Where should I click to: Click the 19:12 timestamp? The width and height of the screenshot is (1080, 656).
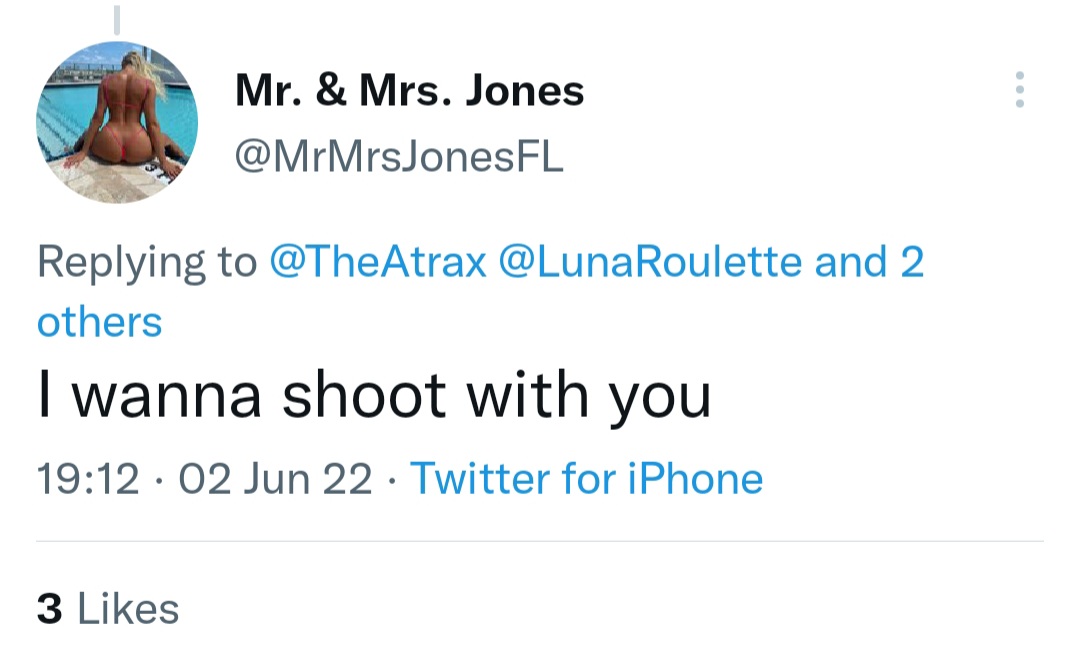point(88,478)
